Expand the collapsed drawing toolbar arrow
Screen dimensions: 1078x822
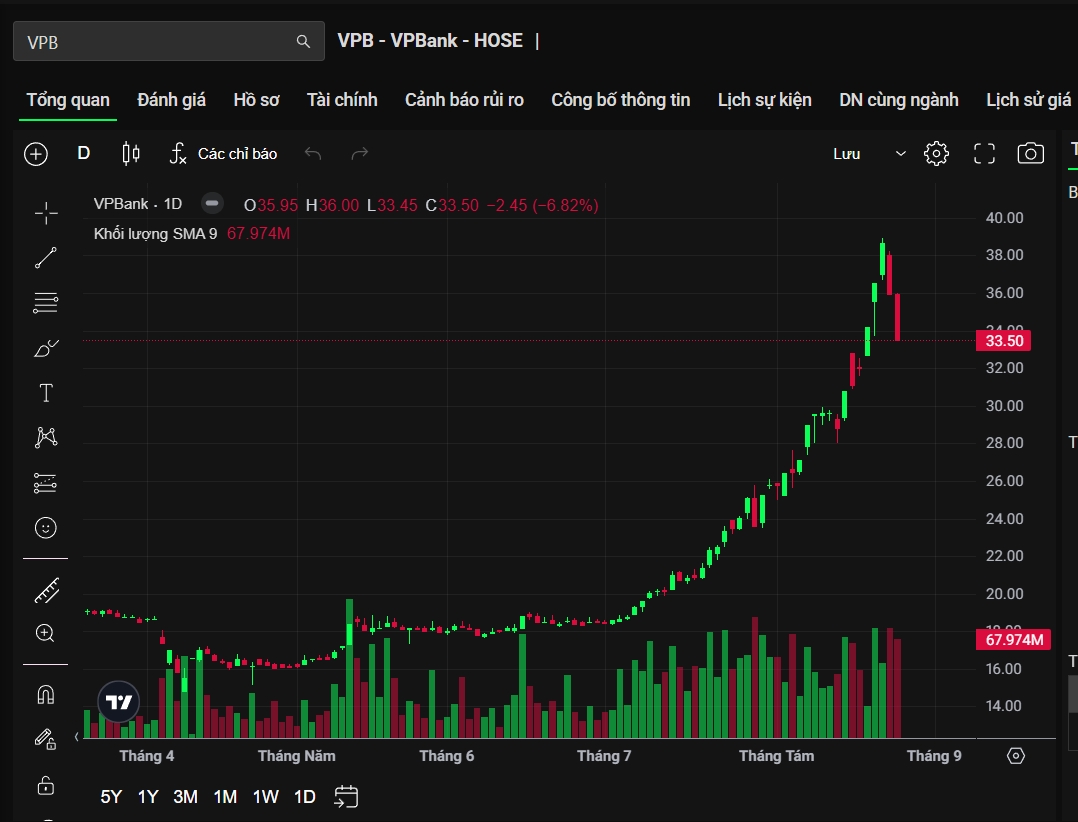[x=76, y=737]
